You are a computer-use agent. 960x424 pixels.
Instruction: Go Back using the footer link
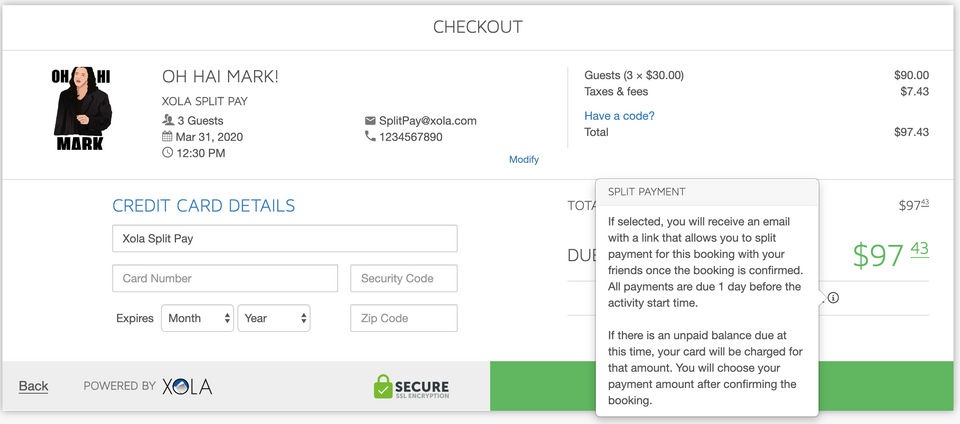tap(33, 386)
